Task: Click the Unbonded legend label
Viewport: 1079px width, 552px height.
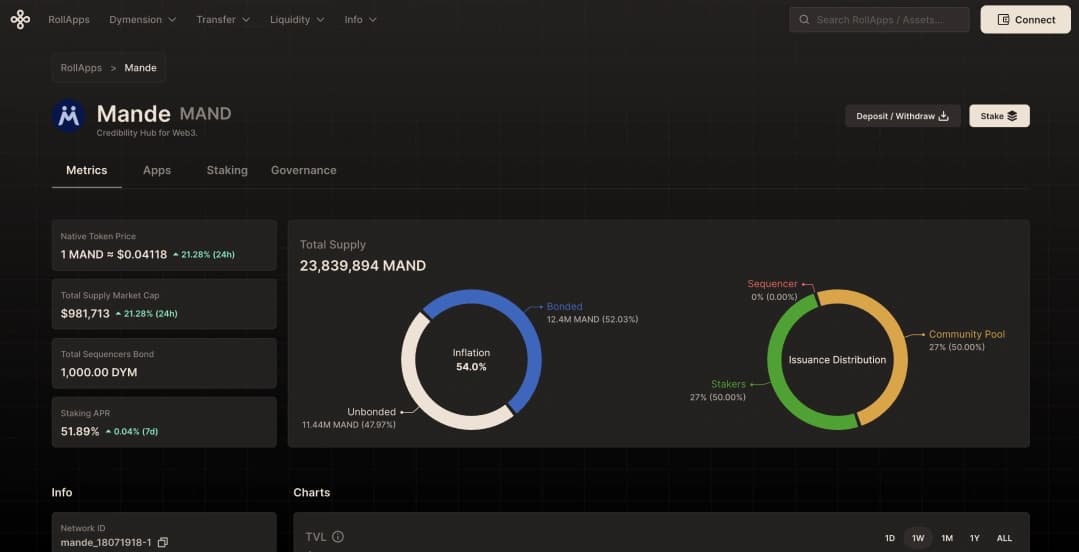Action: [x=372, y=412]
